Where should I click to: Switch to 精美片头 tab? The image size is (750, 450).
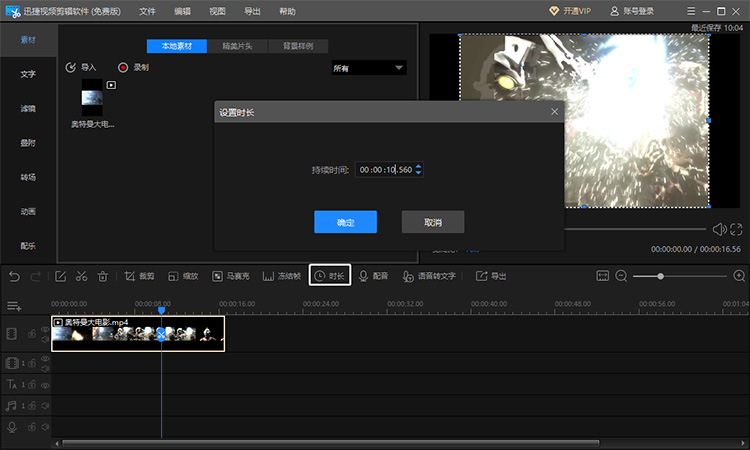(237, 46)
